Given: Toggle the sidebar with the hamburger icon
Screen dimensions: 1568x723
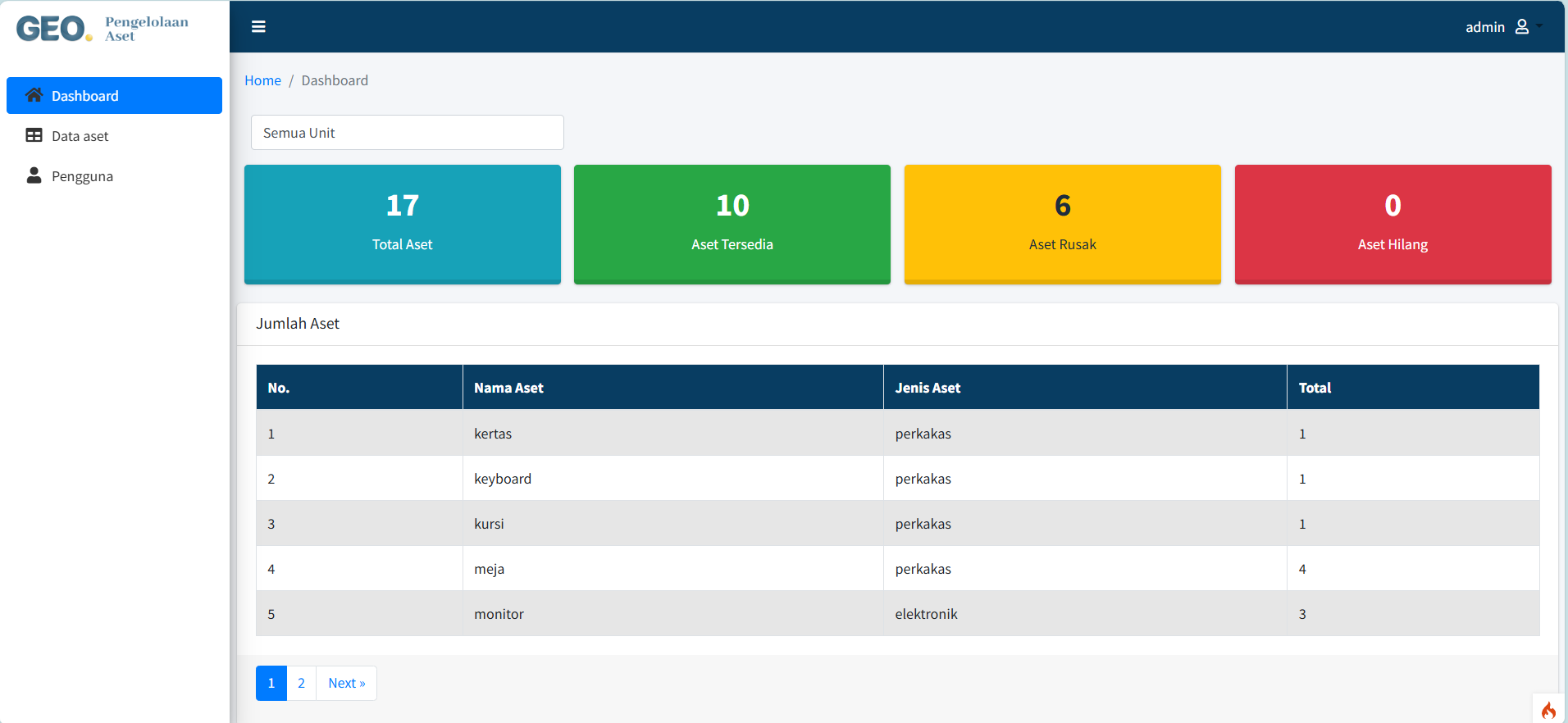Looking at the screenshot, I should pyautogui.click(x=258, y=27).
